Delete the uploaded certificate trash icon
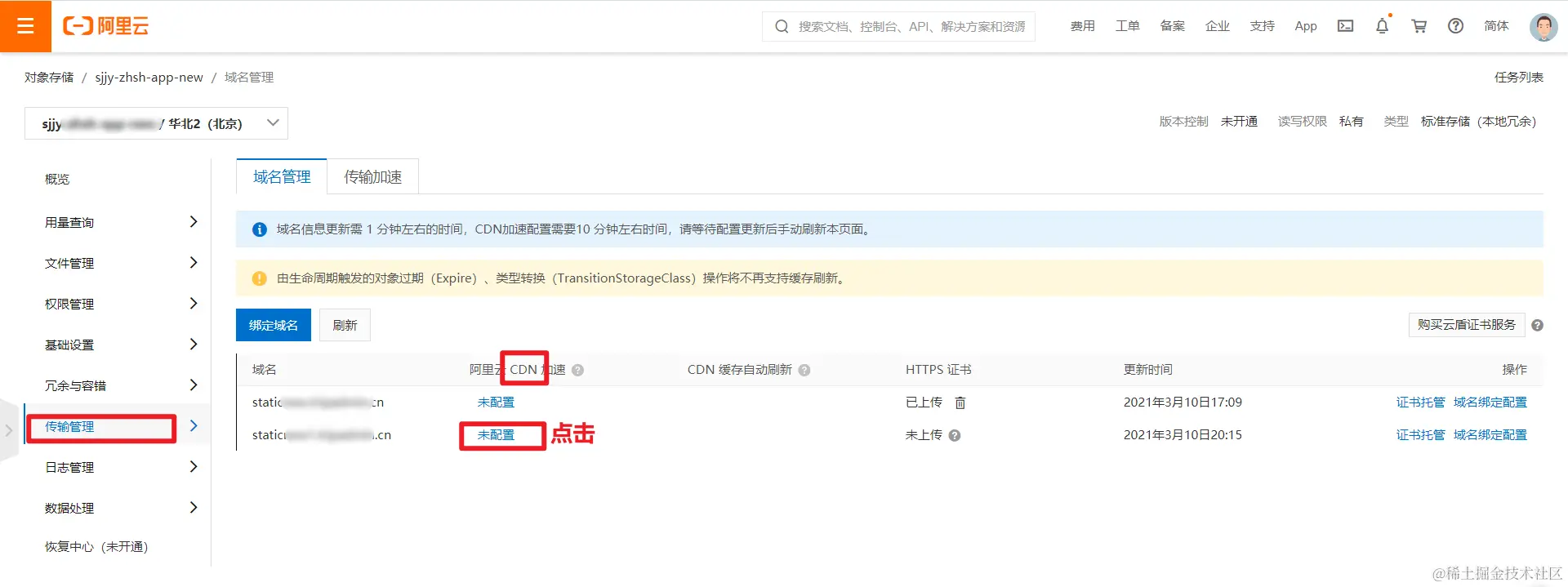The height and width of the screenshot is (587, 1568). [x=960, y=402]
